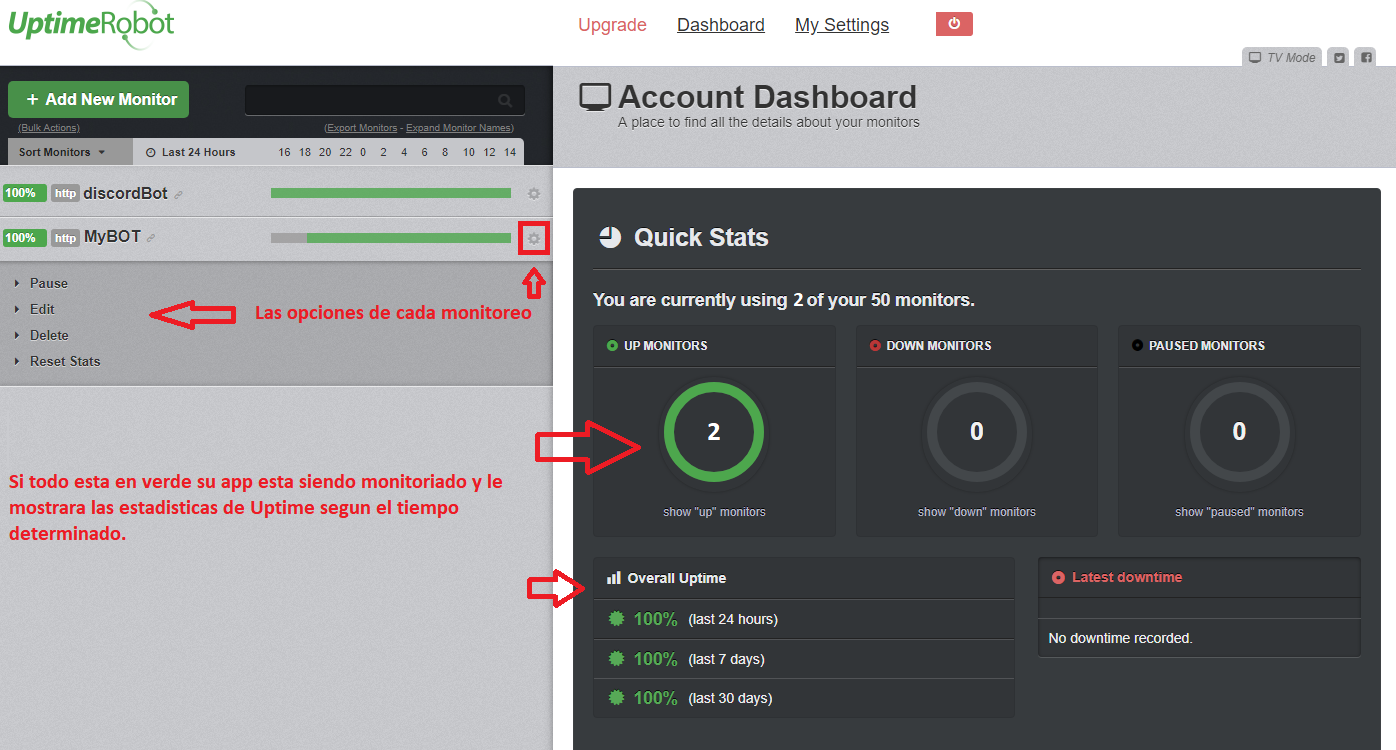
Task: Select the discordBot monitor name
Action: [125, 193]
